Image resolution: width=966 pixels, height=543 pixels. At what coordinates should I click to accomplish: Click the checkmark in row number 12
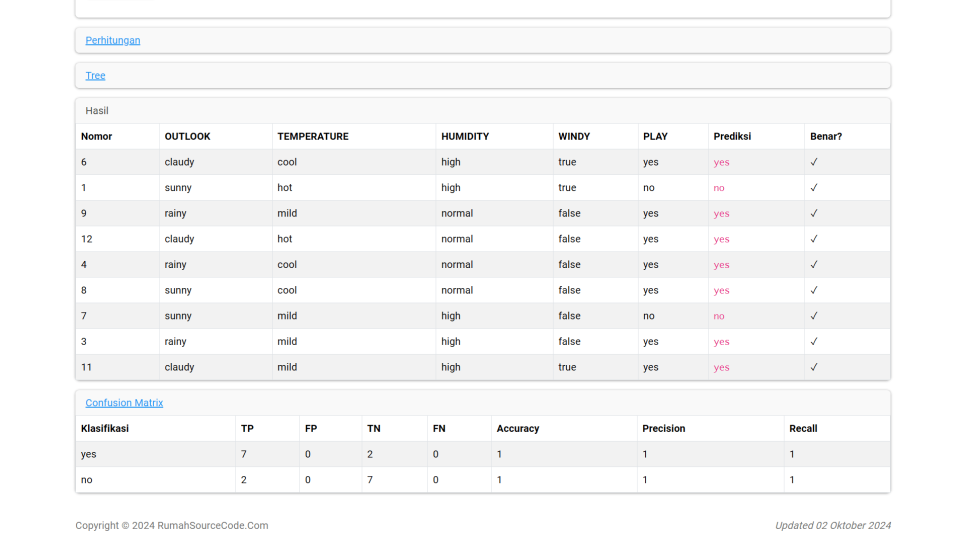click(x=814, y=240)
